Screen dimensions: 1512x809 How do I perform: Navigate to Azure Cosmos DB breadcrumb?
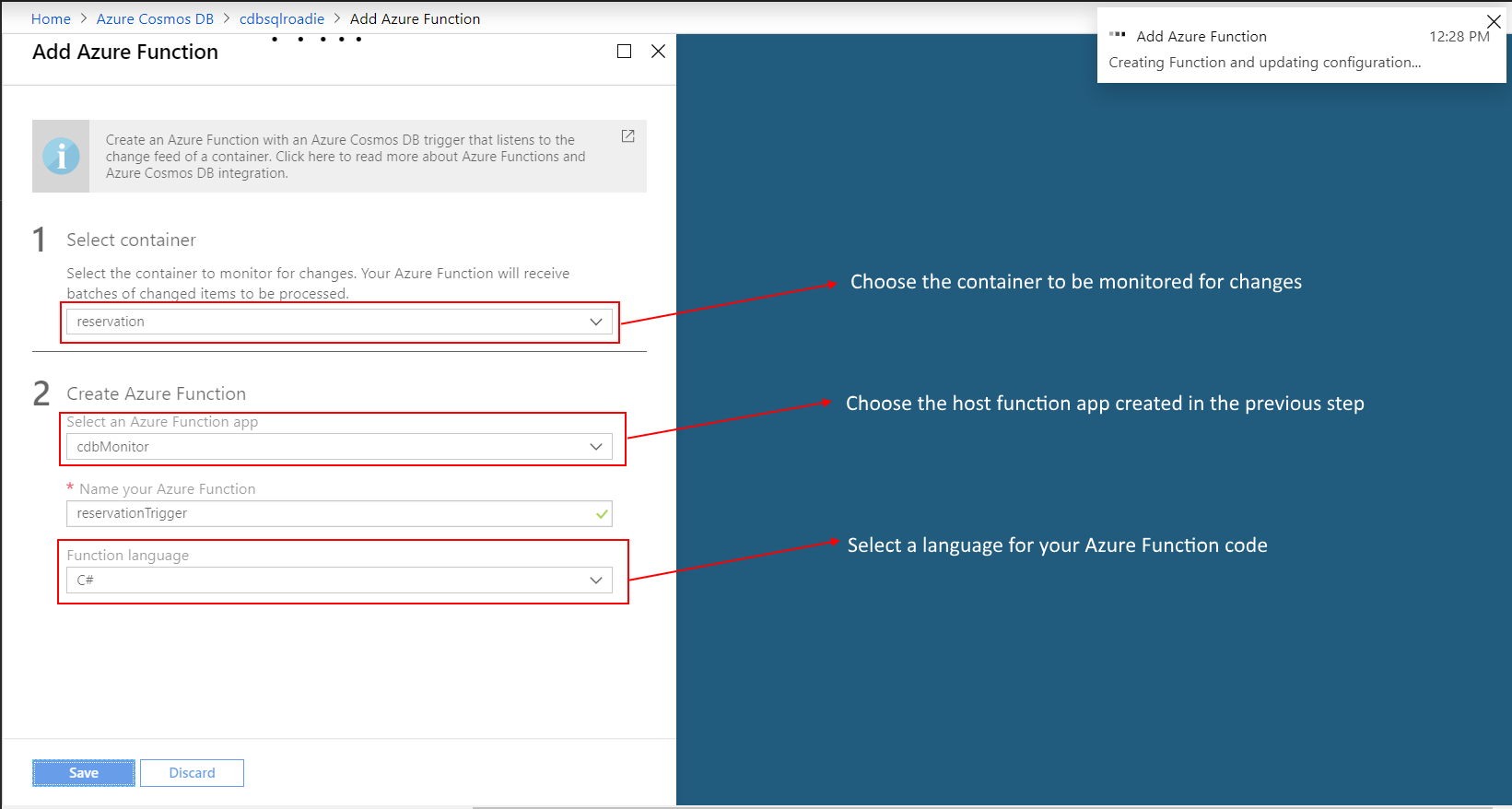[x=155, y=18]
